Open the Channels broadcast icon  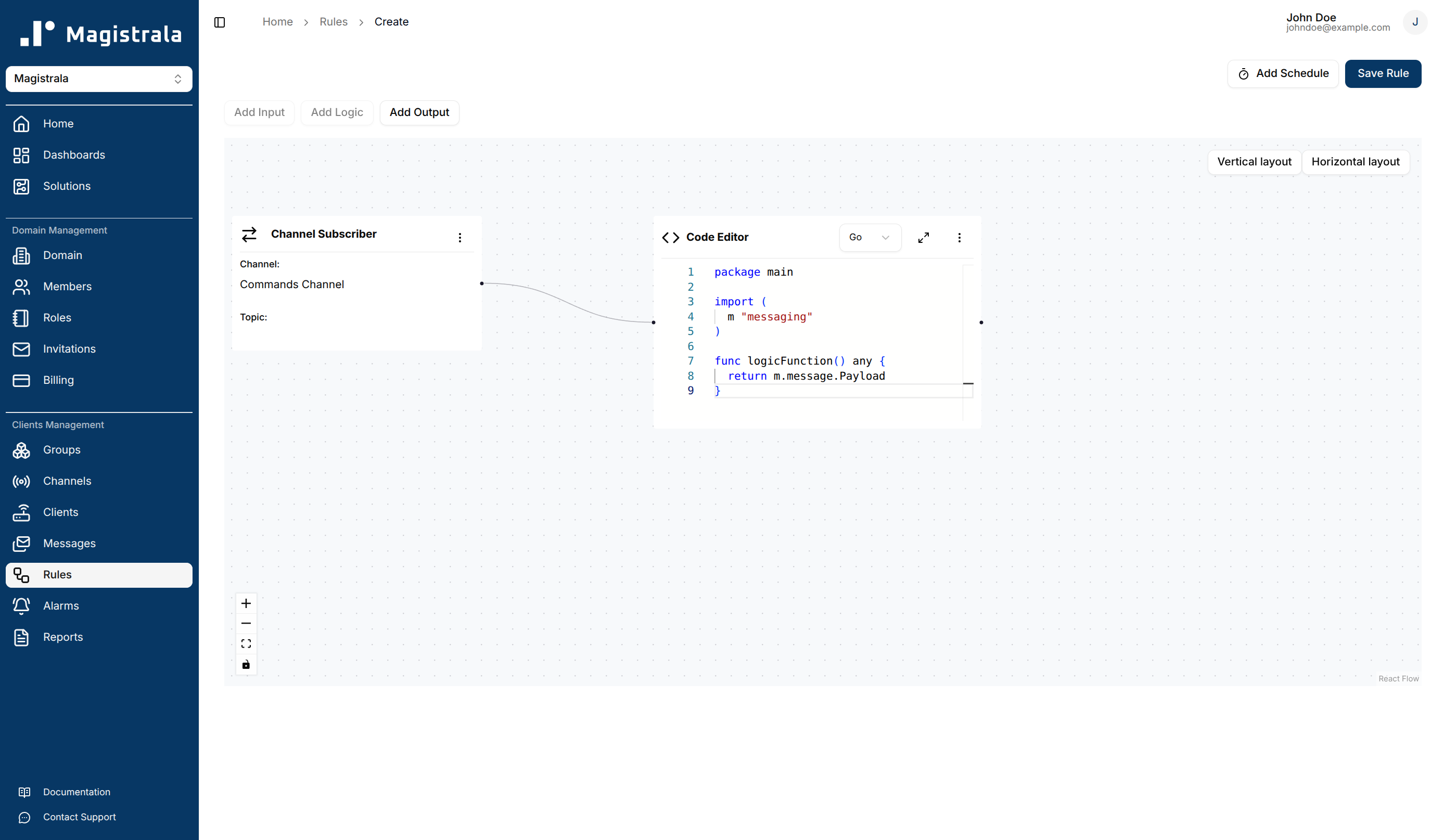click(21, 481)
